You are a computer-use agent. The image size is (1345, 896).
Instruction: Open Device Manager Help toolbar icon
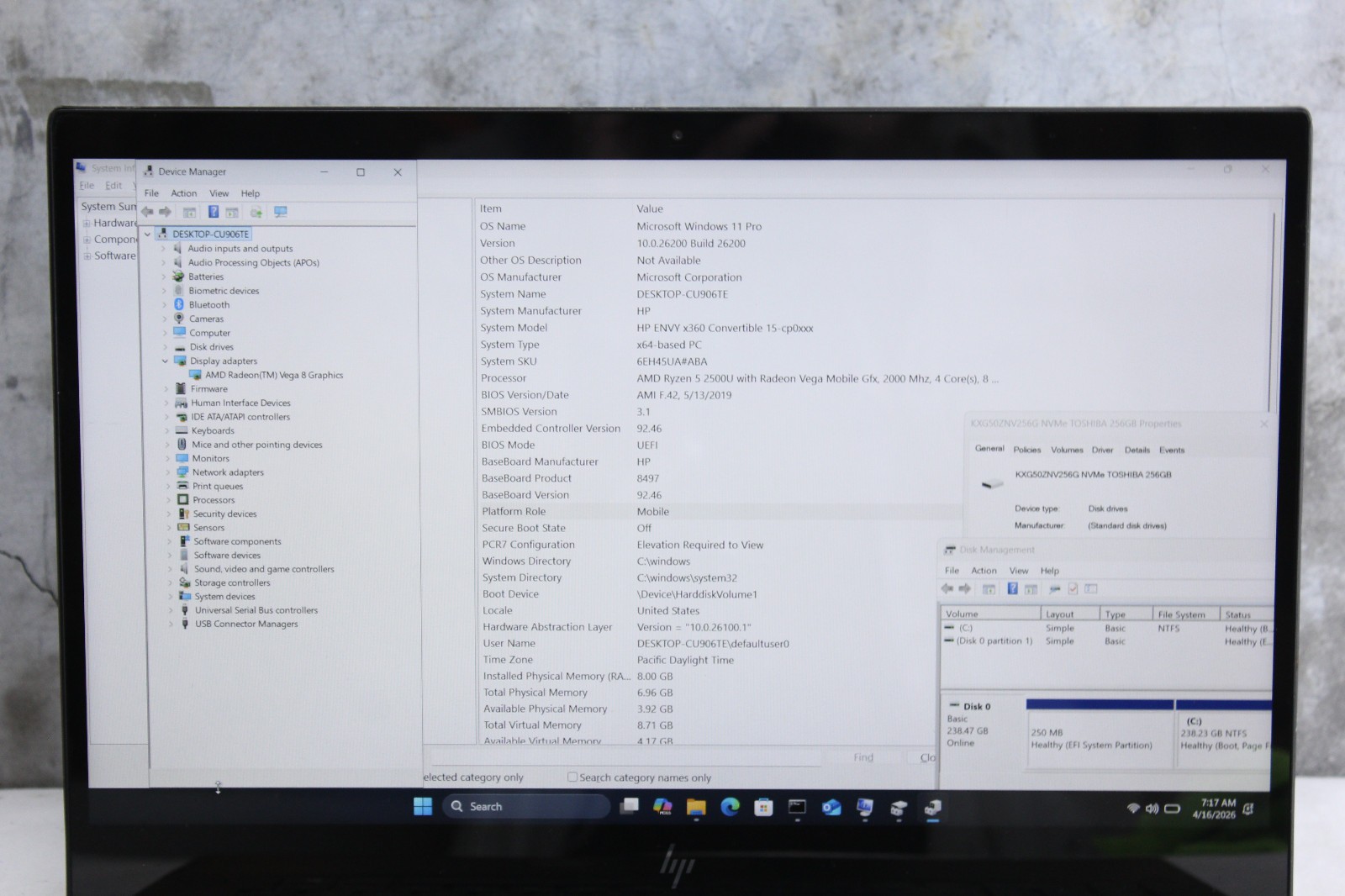214,212
